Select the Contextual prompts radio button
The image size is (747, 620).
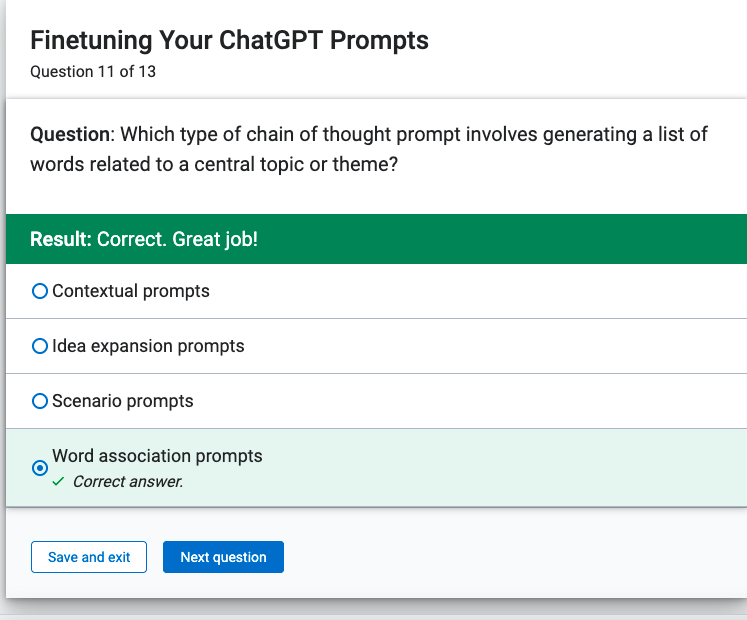(x=40, y=291)
